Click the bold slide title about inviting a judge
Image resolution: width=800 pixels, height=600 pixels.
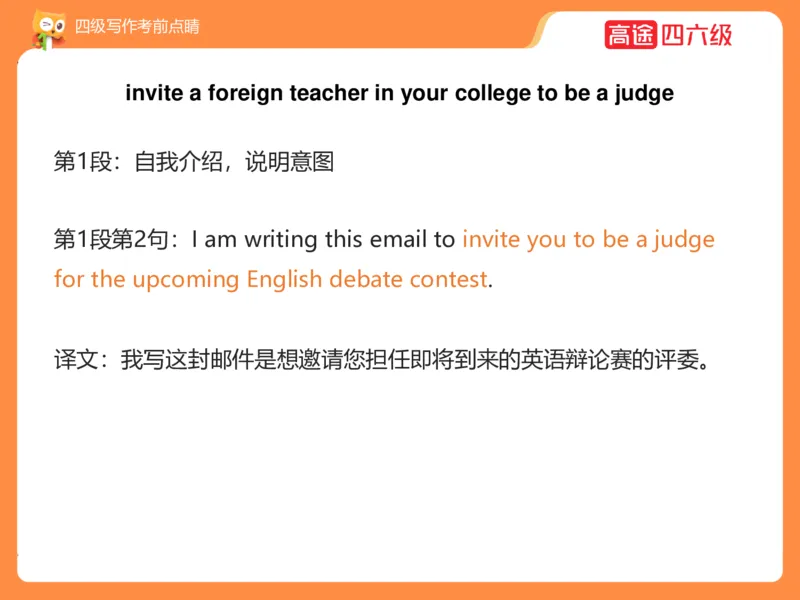(400, 94)
